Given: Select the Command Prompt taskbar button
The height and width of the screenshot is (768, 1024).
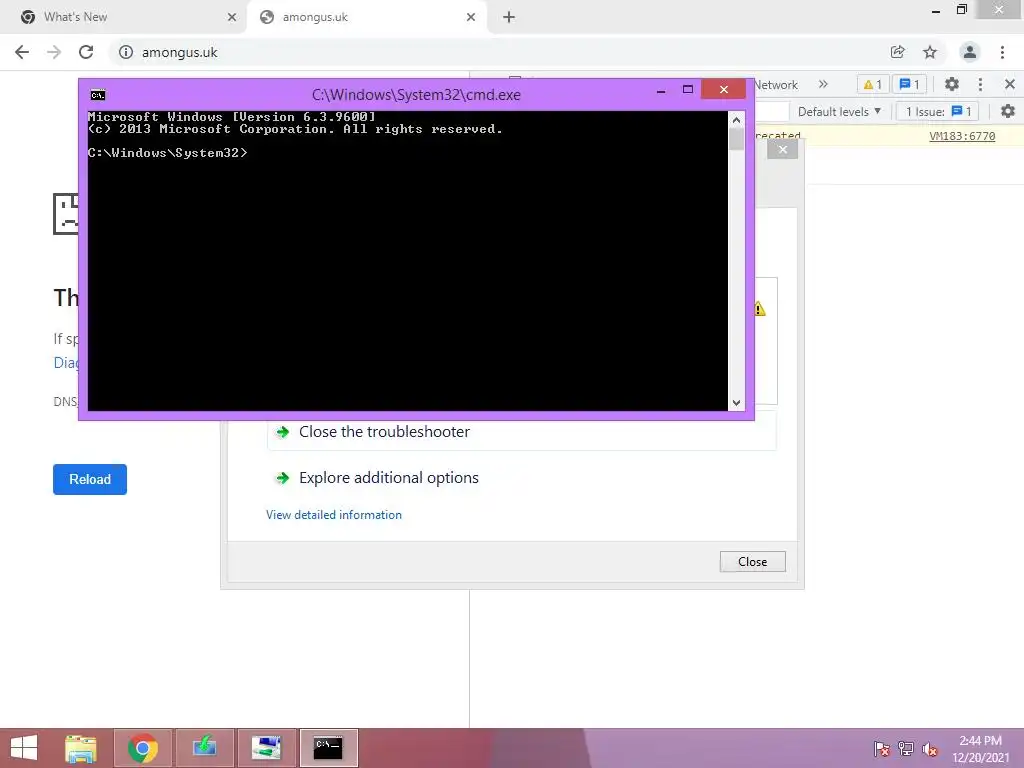Looking at the screenshot, I should (328, 748).
